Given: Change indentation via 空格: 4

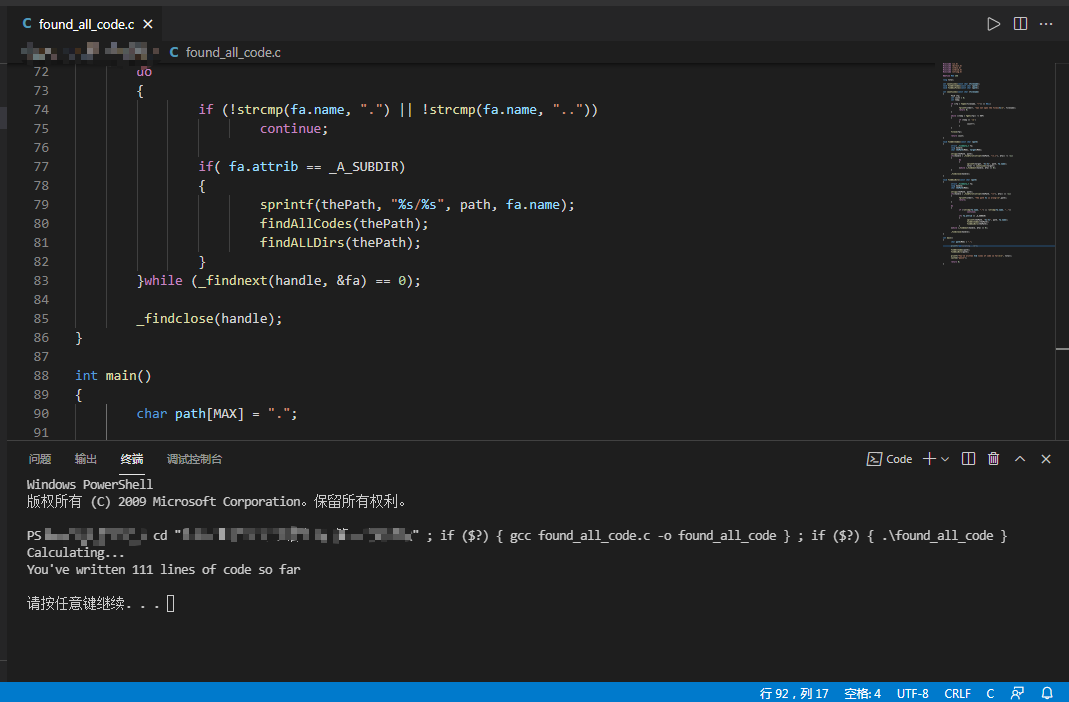Looking at the screenshot, I should coord(862,693).
